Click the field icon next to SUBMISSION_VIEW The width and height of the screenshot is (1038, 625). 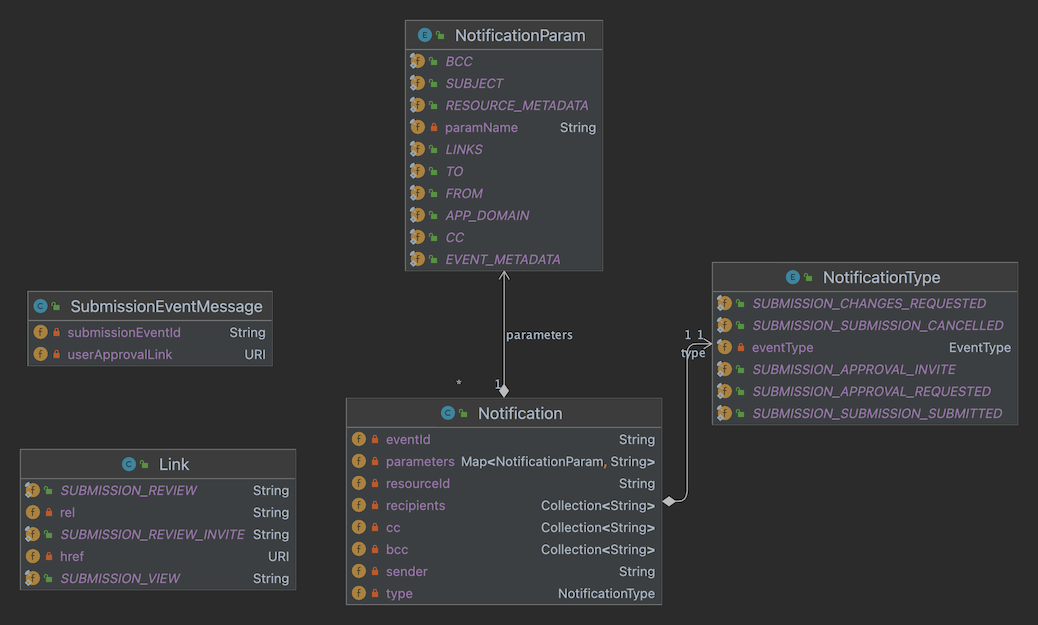click(x=32, y=578)
